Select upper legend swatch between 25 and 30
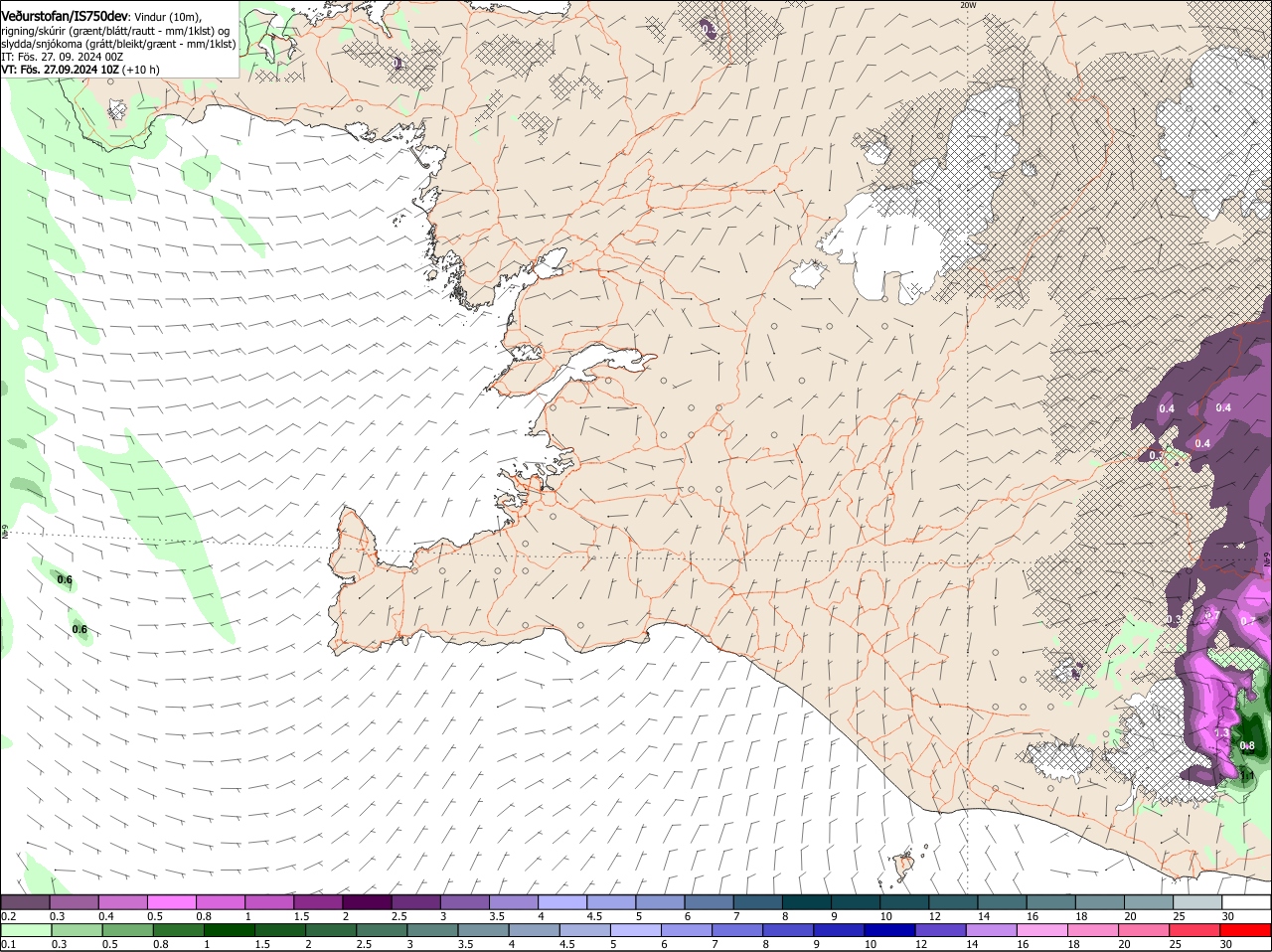This screenshot has width=1272, height=952. [1198, 901]
